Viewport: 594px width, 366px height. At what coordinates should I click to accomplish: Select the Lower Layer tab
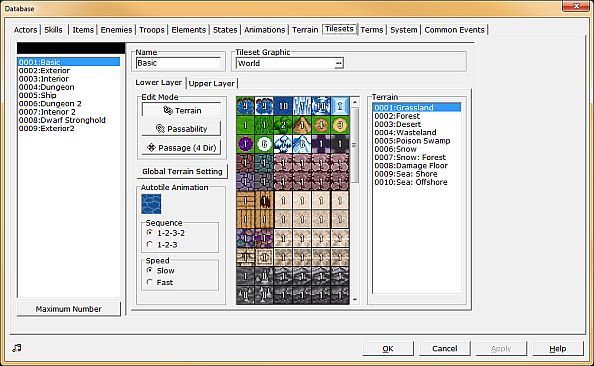click(159, 82)
